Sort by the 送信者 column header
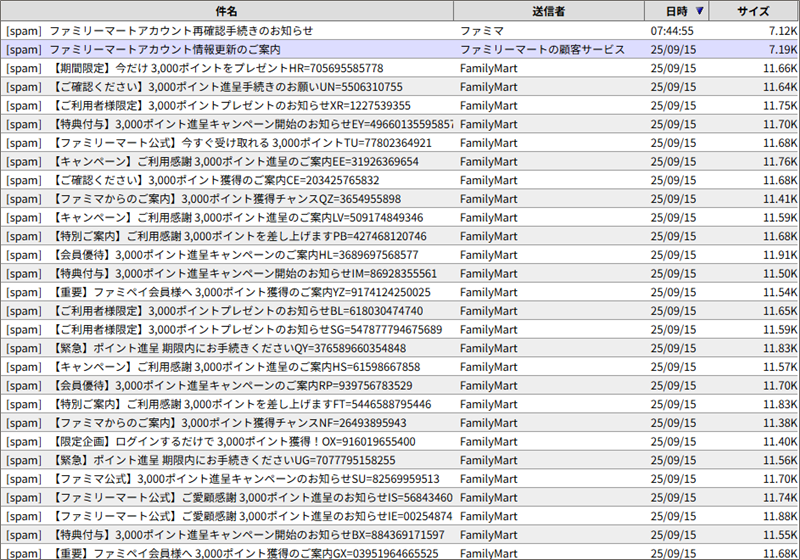 (x=548, y=11)
